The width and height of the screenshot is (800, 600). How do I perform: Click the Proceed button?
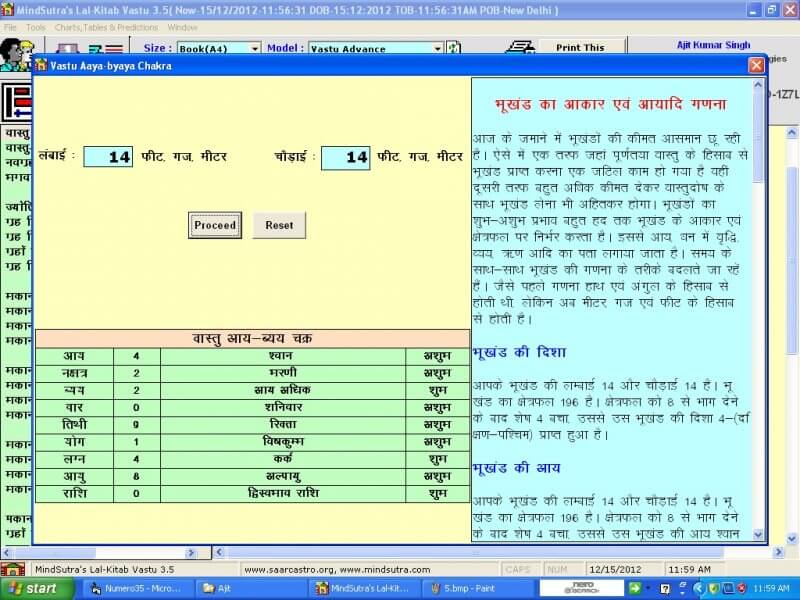coord(215,225)
